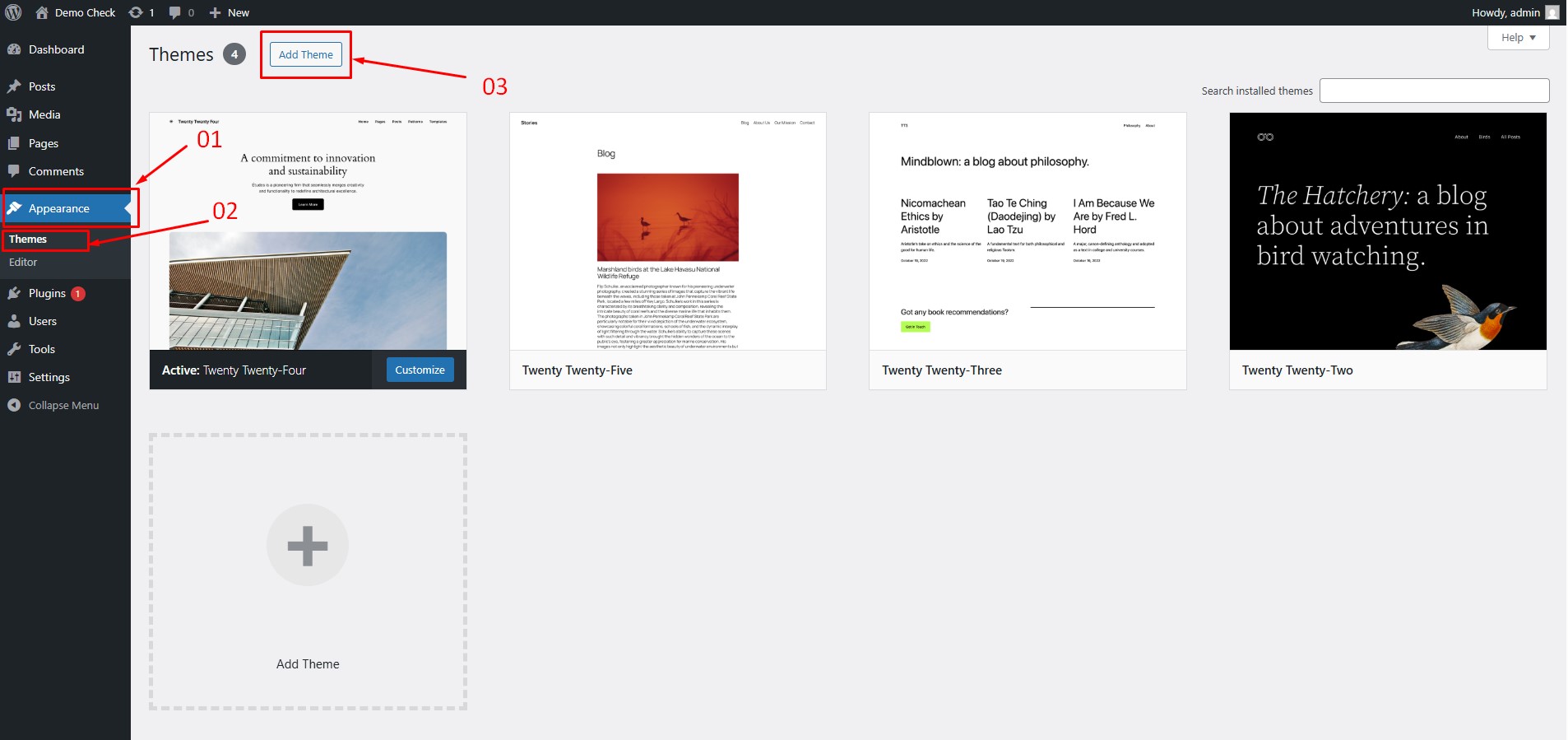This screenshot has height=740, width=1568.
Task: Open the New content dropdown
Action: [230, 12]
